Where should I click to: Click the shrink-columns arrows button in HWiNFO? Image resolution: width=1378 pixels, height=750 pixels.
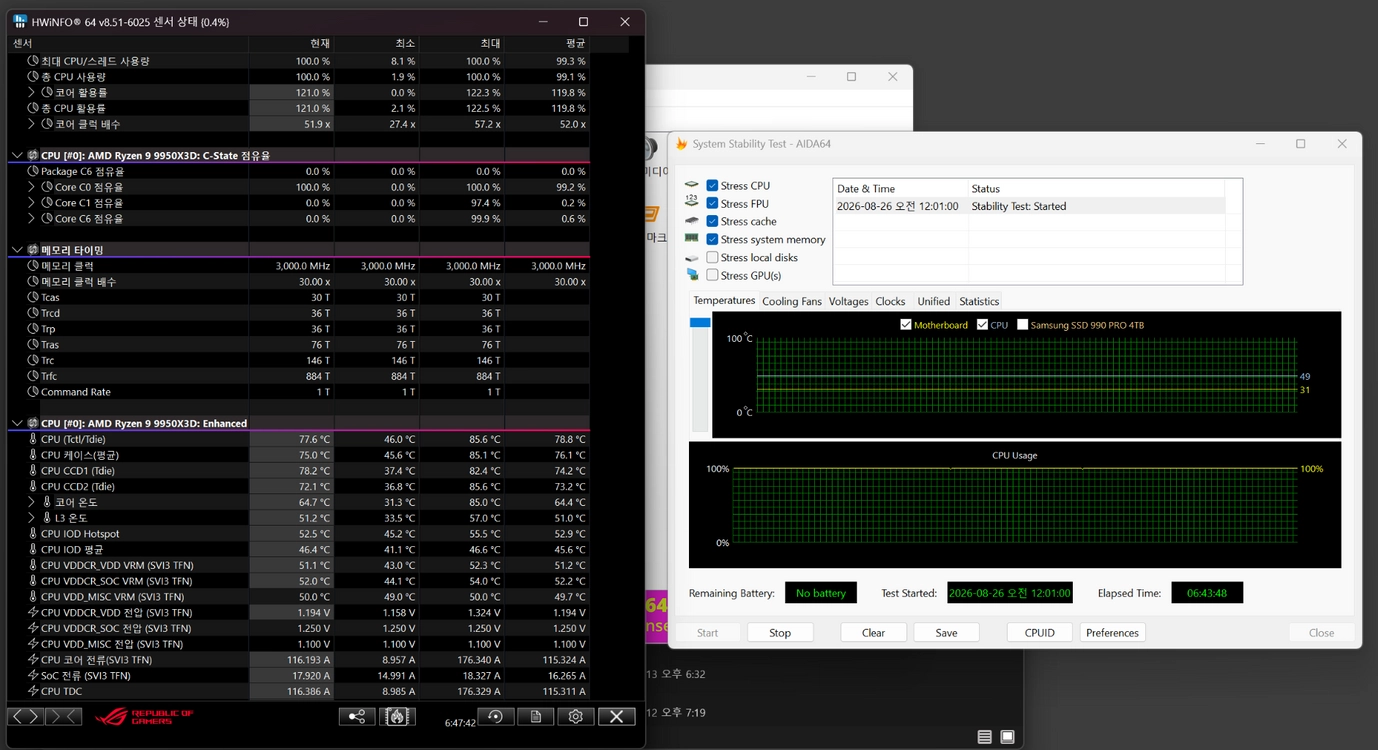click(x=64, y=716)
